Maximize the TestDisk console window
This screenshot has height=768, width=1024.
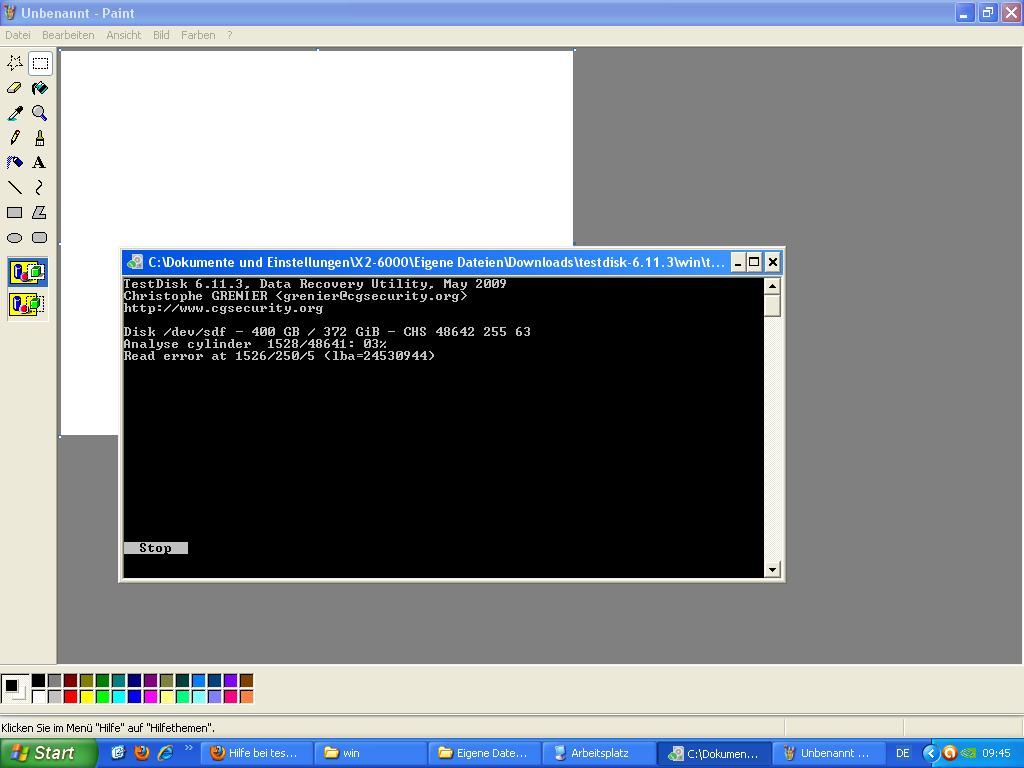754,263
